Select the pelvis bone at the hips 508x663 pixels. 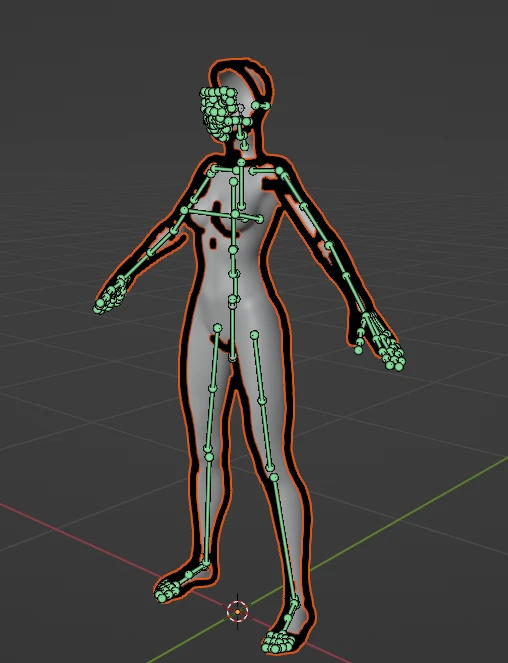point(232,330)
